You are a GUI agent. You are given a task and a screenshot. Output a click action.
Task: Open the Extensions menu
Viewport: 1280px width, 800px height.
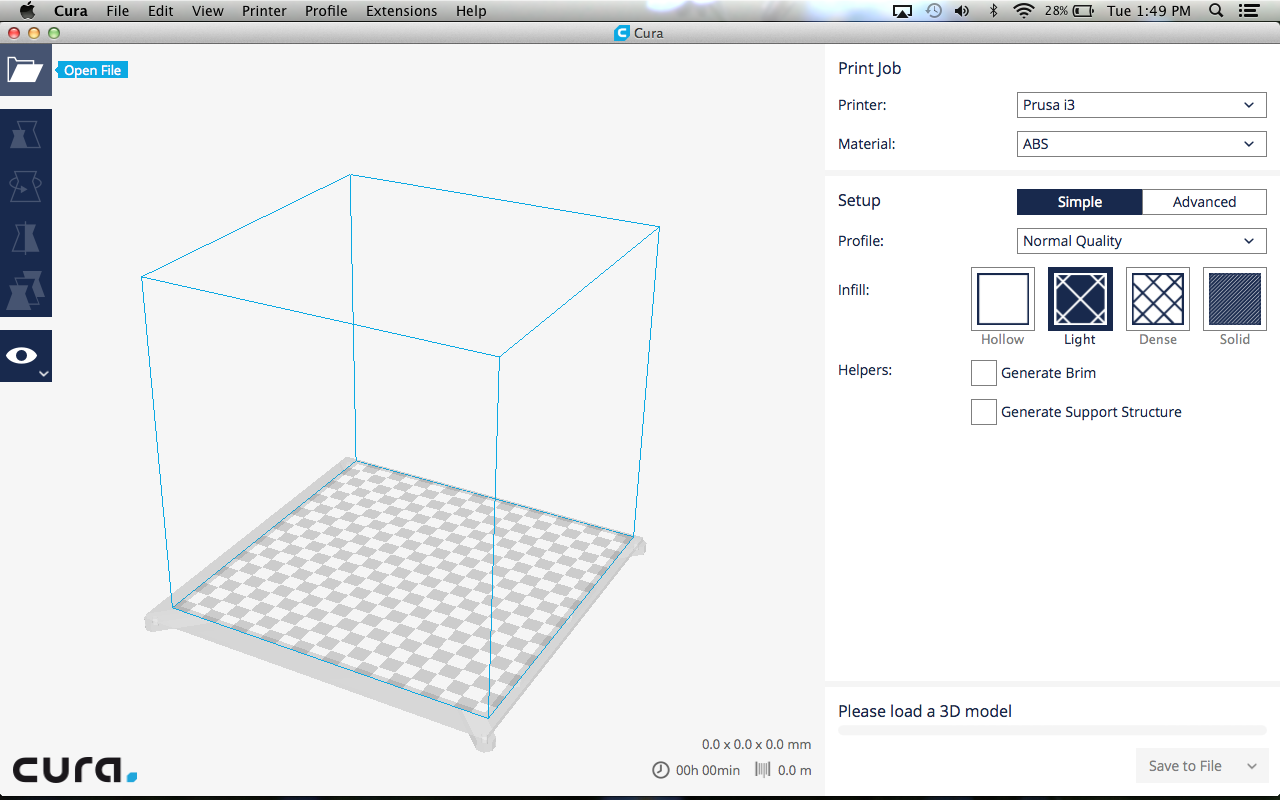[x=401, y=11]
